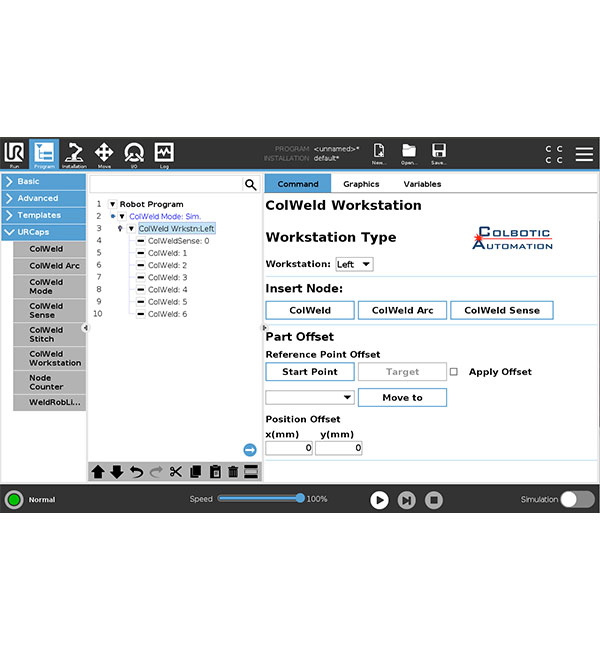Screen dimensions: 600x650
Task: Expand the Templates section
Action: pos(44,216)
